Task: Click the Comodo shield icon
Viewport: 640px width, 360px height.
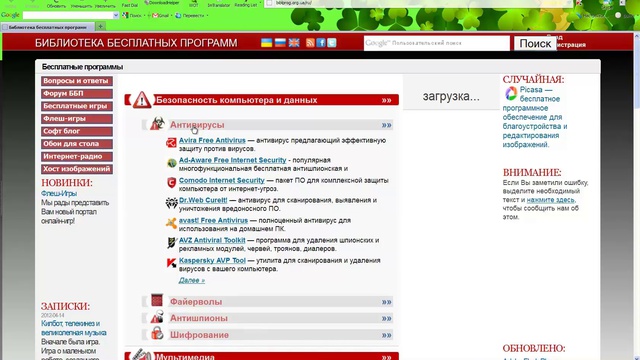Action: [x=171, y=182]
